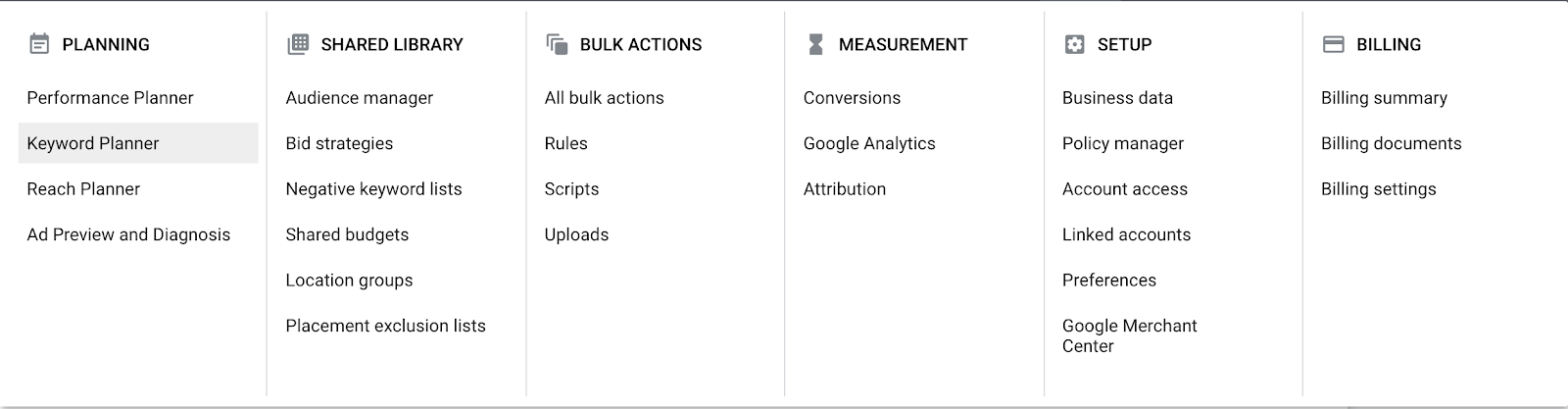Select Policy manager in Setup
This screenshot has width=1568, height=409.
(1123, 143)
